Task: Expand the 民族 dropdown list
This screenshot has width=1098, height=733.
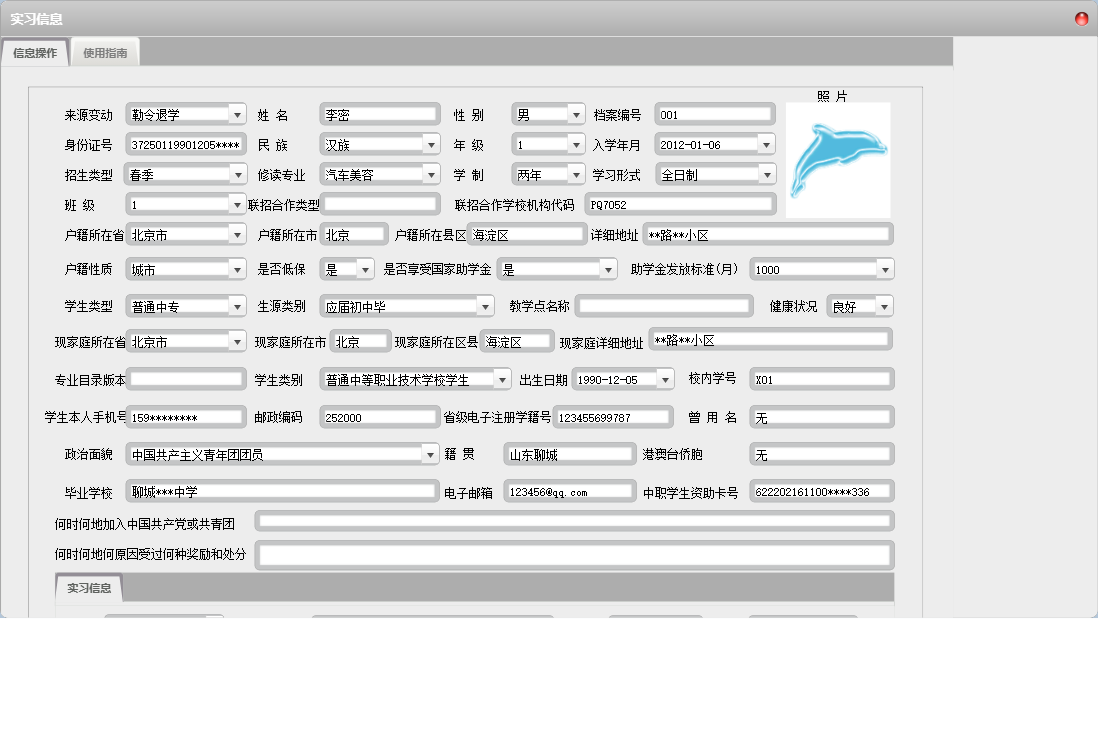Action: (430, 145)
